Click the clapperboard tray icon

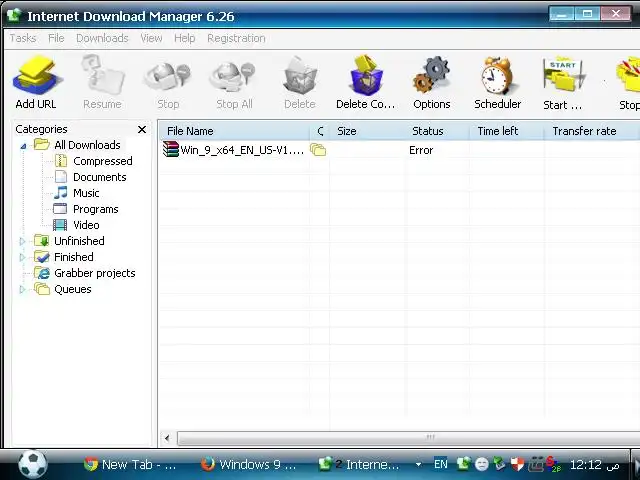[x=536, y=464]
